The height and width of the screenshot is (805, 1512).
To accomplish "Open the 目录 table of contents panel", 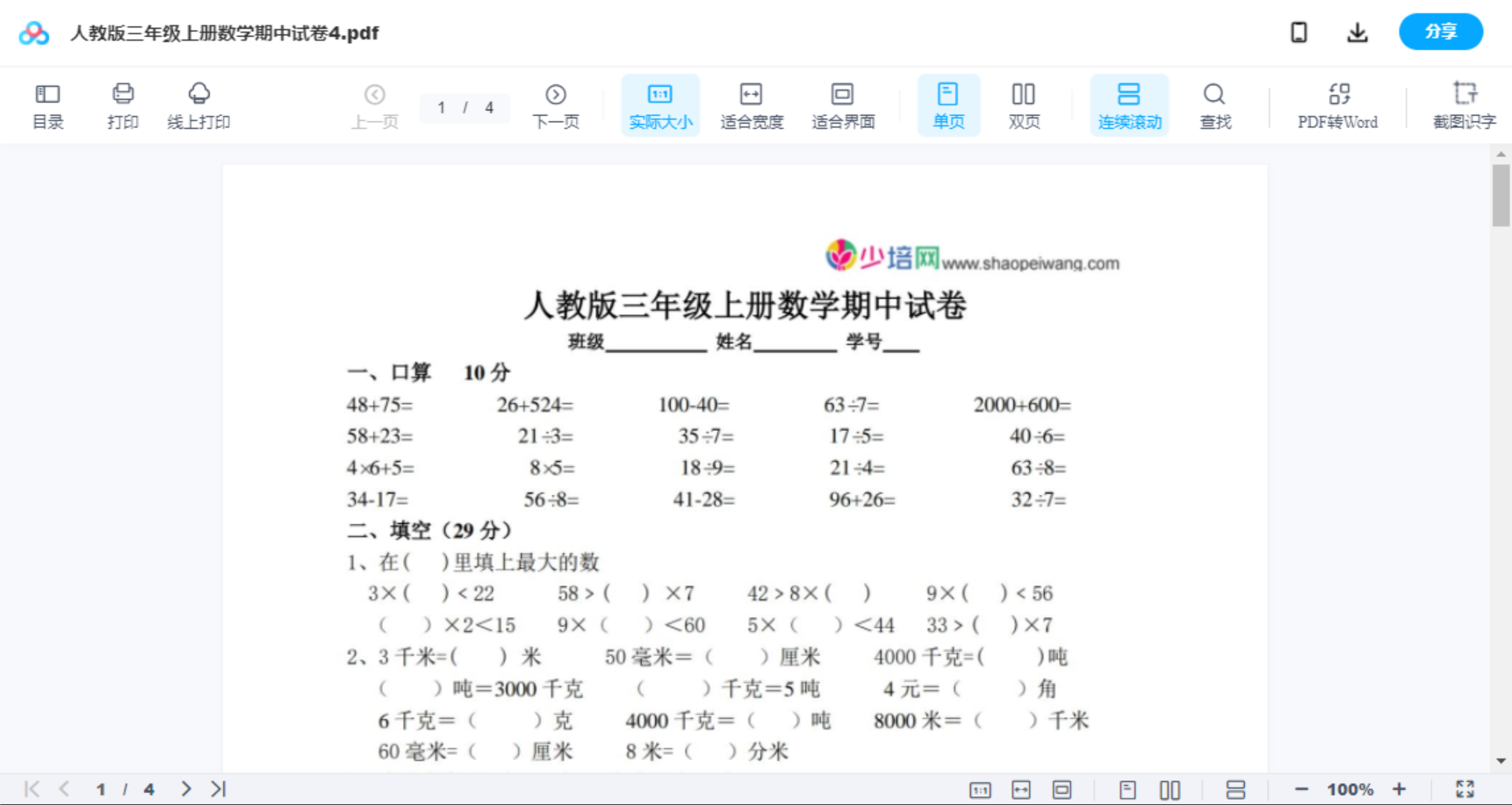I will point(47,104).
